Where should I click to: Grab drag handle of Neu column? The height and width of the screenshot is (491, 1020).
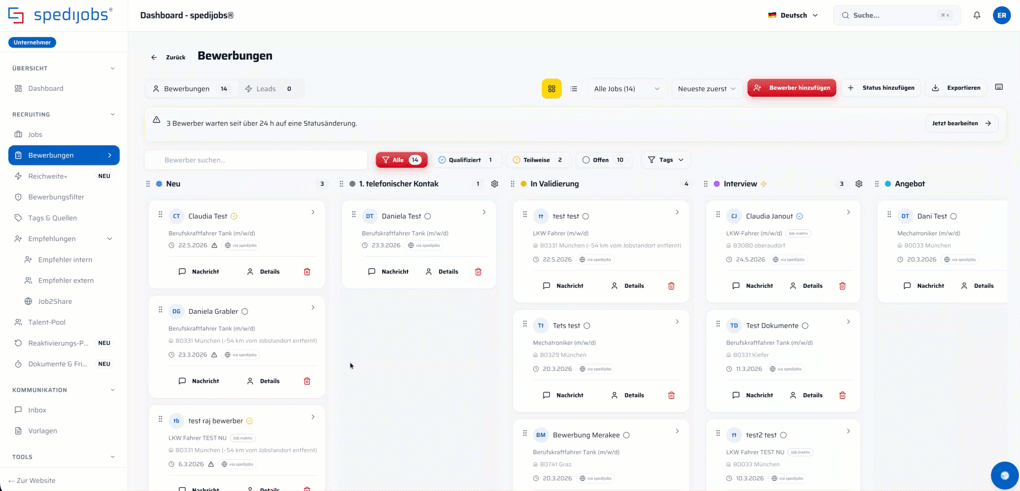pos(149,184)
